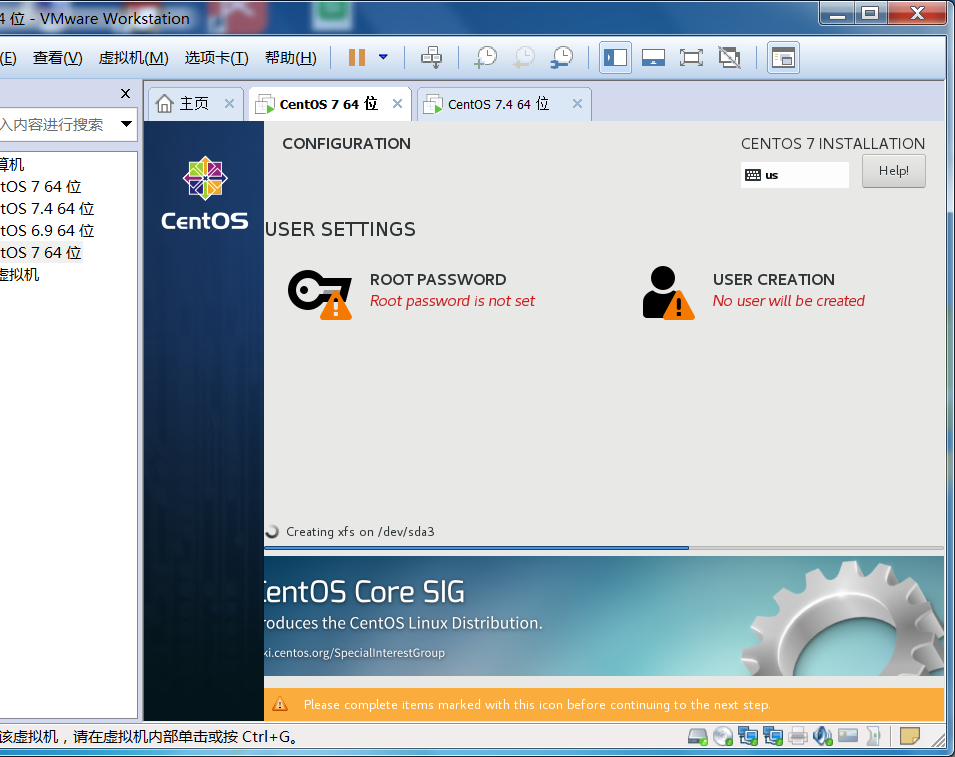This screenshot has width=955, height=757.
Task: Click the display device status icon
Action: (847, 736)
